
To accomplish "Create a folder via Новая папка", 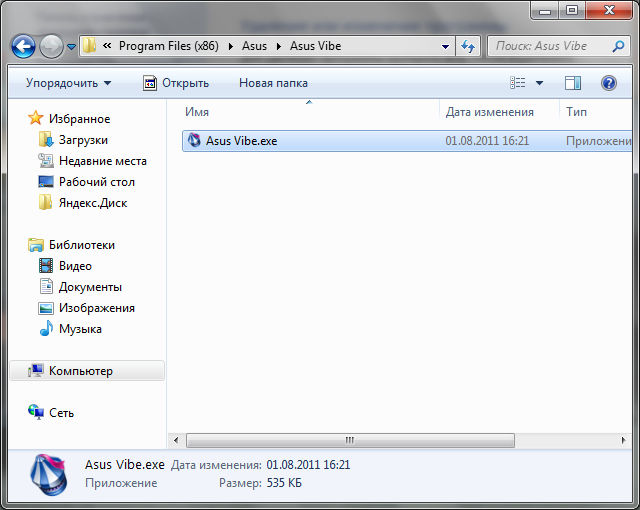I will click(x=273, y=83).
